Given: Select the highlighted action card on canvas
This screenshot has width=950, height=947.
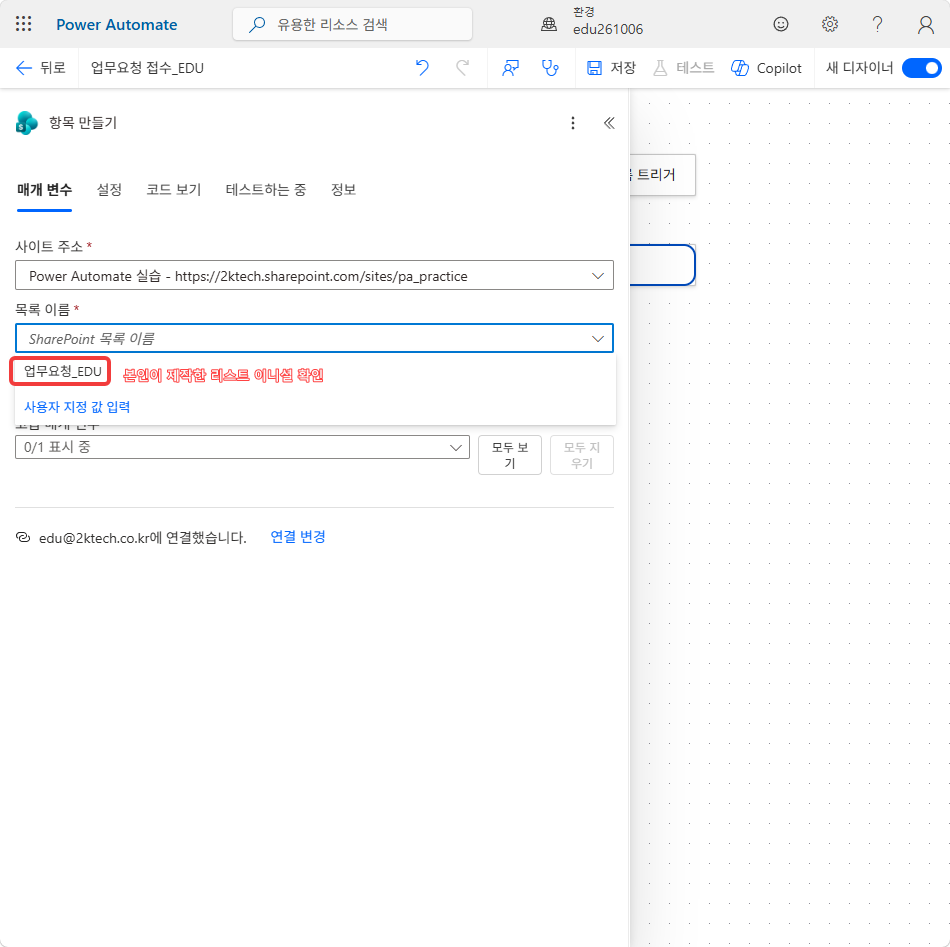Looking at the screenshot, I should (x=662, y=265).
